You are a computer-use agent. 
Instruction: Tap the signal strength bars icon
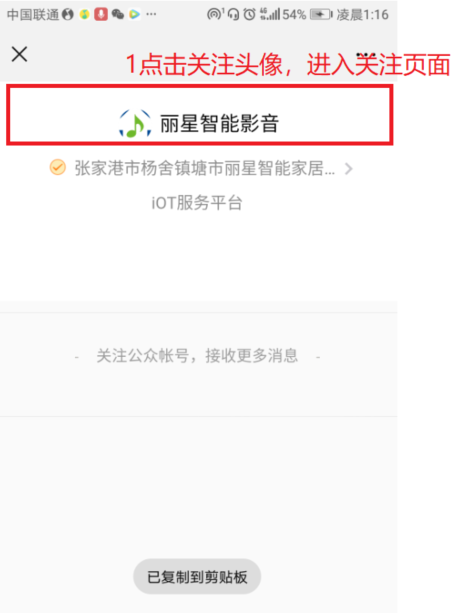point(270,14)
